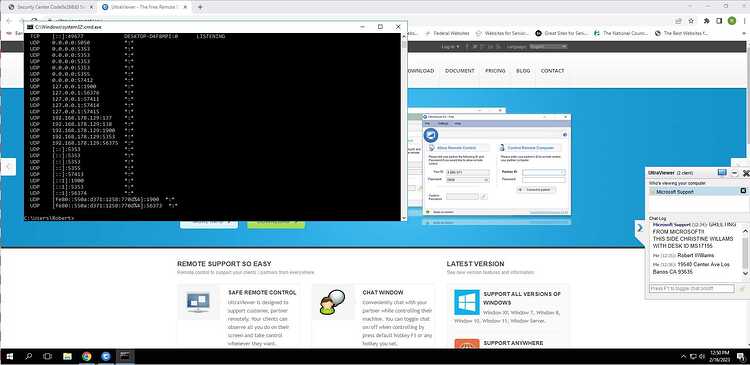
Task: Close the UltraViewer chat panel
Action: tap(746, 173)
